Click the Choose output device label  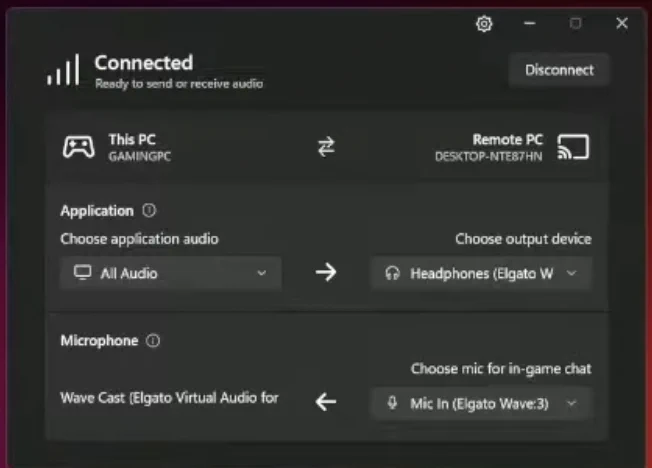(523, 239)
